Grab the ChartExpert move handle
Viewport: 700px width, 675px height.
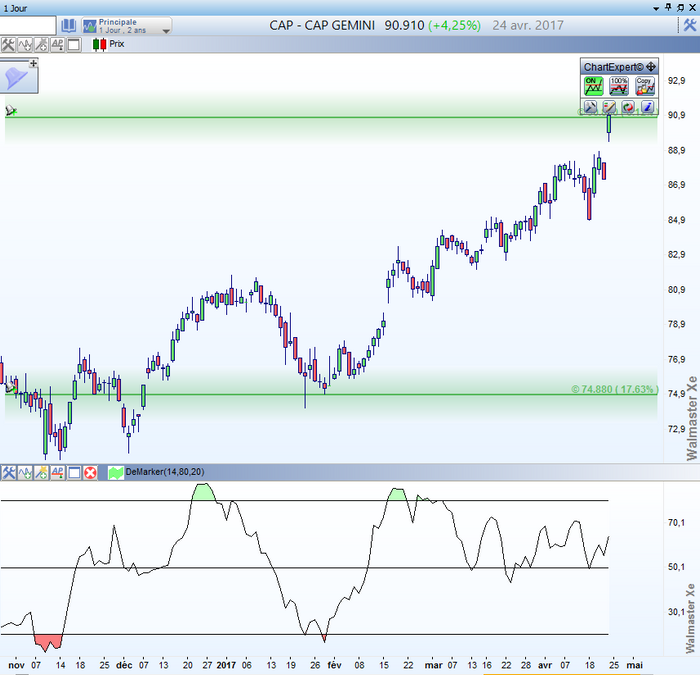tap(651, 67)
